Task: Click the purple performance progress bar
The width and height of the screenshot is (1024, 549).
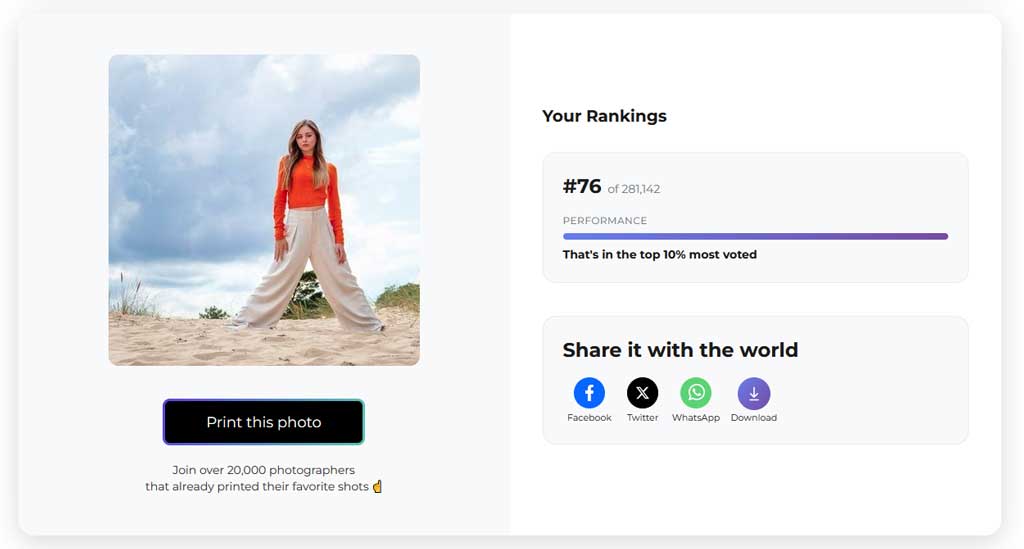Action: point(755,236)
